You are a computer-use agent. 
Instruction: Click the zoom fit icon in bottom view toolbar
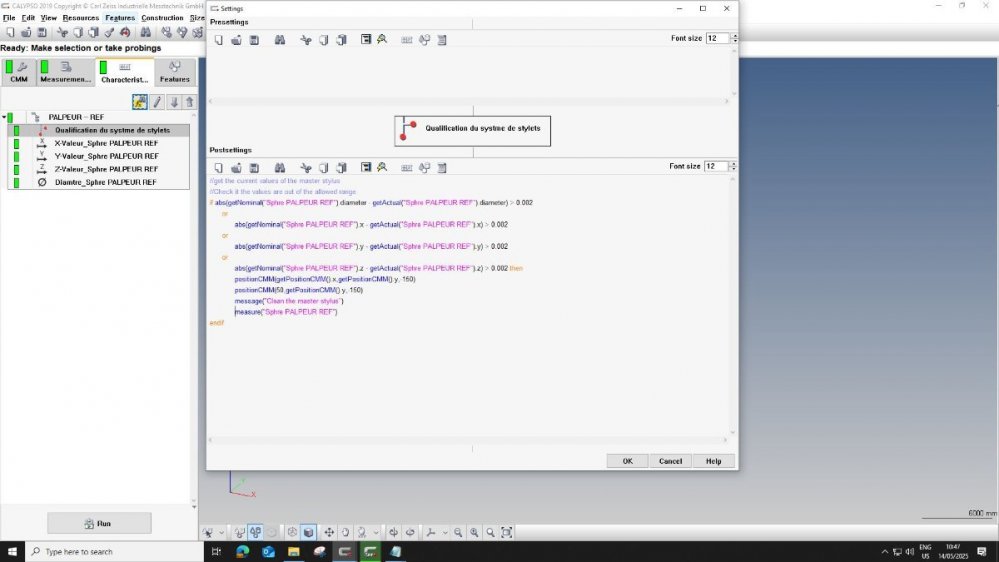507,532
